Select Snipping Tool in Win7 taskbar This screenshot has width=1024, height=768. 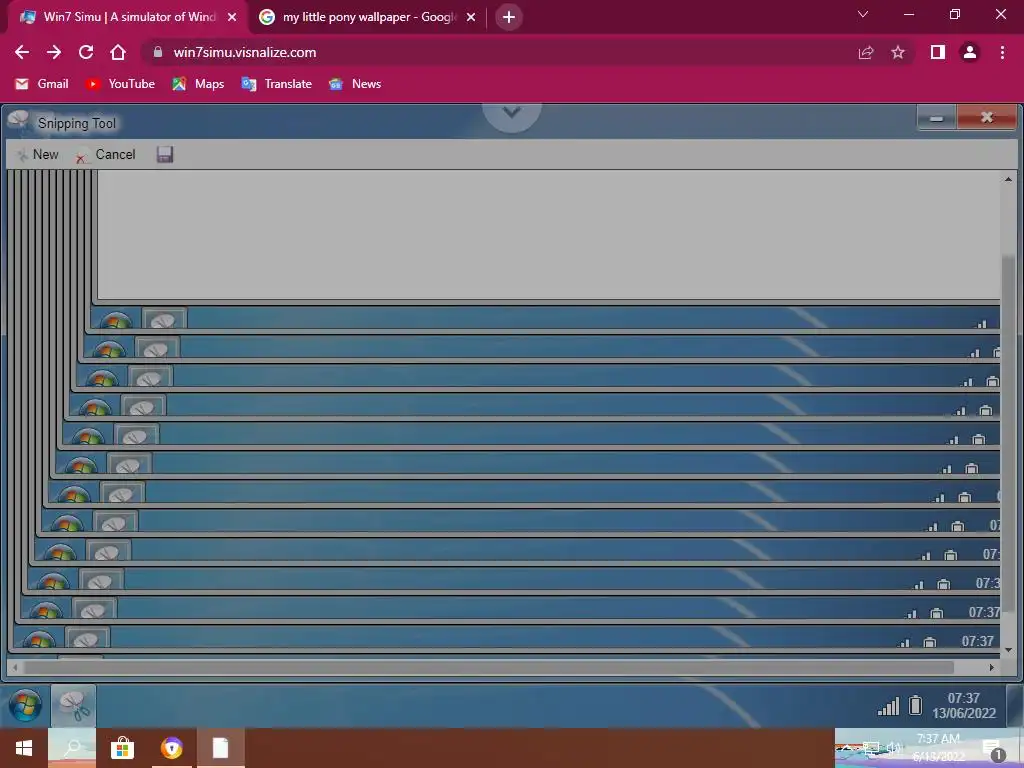click(x=73, y=706)
